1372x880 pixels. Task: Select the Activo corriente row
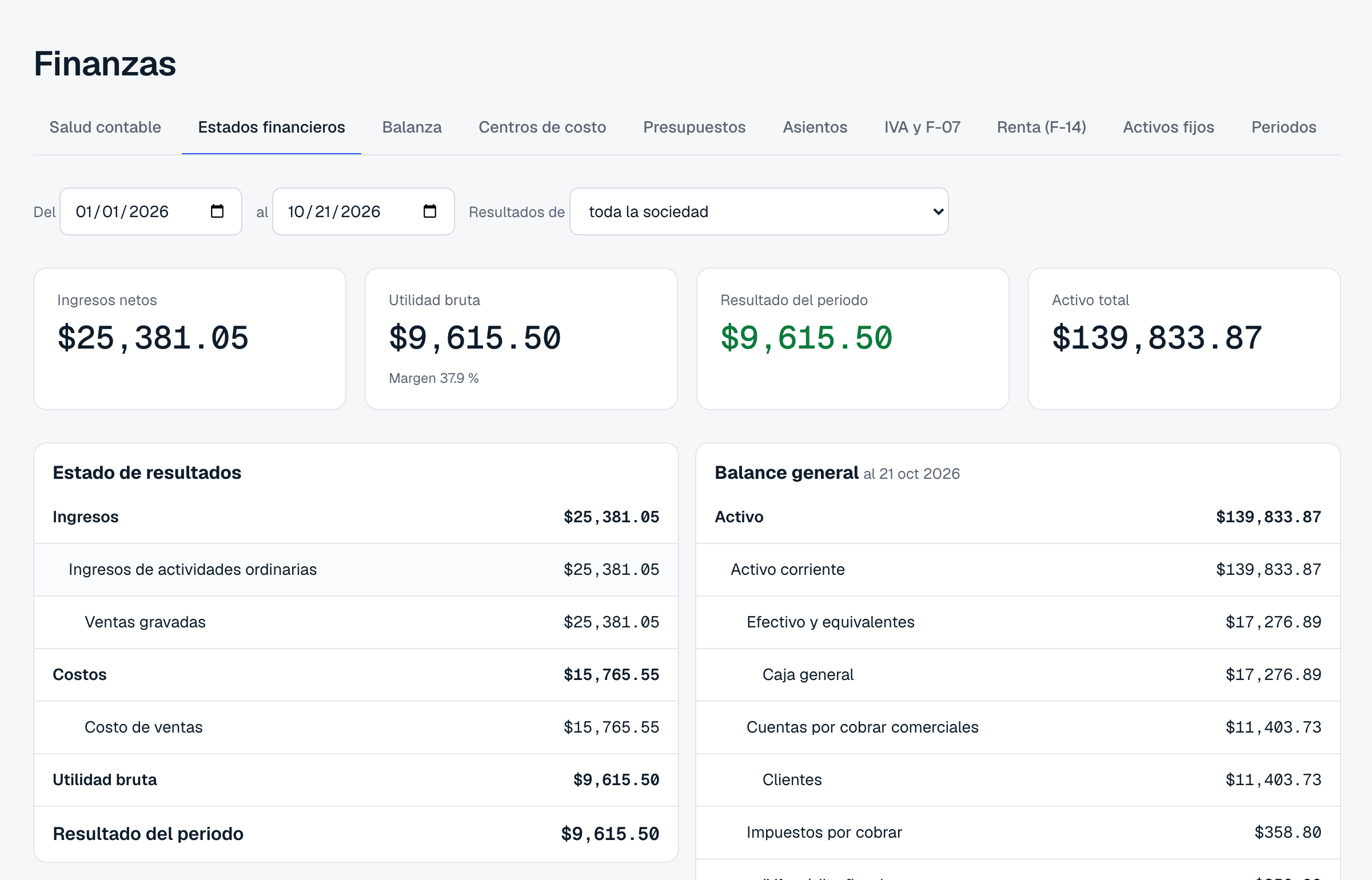point(1018,570)
